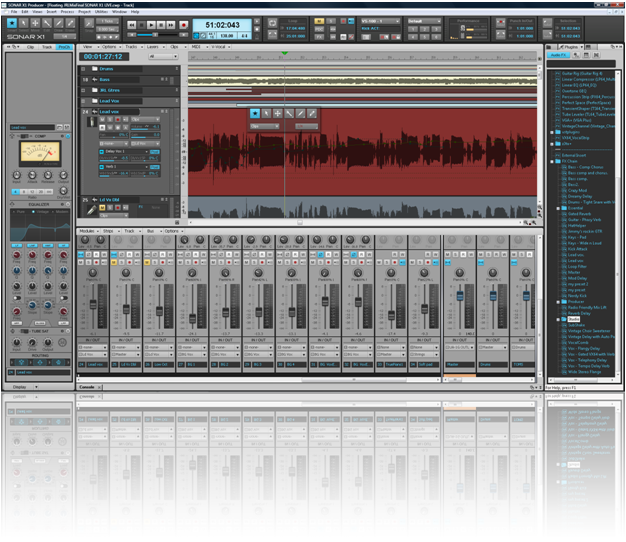Screen dimensions: 626x542
Task: Select the Move tool in the top toolbar
Action: click(35, 24)
